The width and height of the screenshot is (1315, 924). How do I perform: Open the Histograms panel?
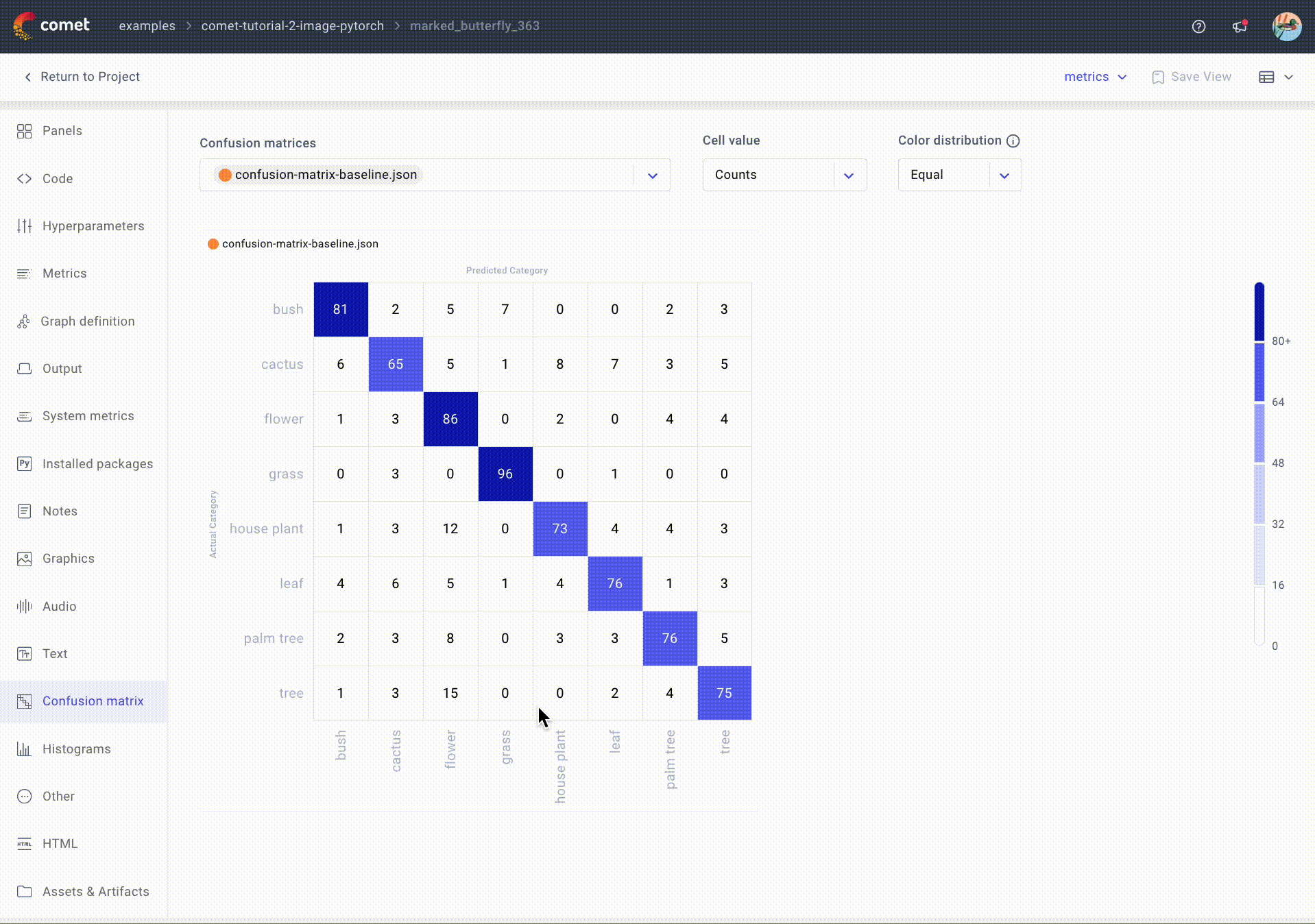coord(77,749)
